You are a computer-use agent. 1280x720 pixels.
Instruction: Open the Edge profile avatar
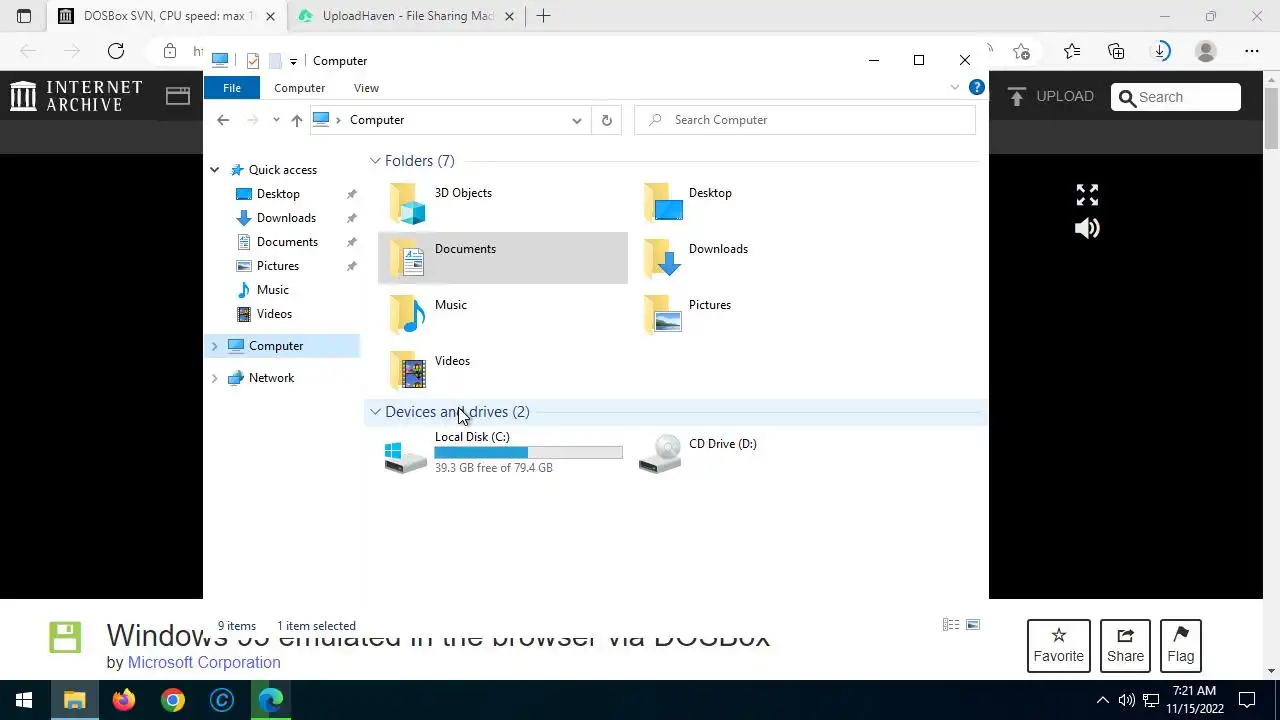[1206, 51]
